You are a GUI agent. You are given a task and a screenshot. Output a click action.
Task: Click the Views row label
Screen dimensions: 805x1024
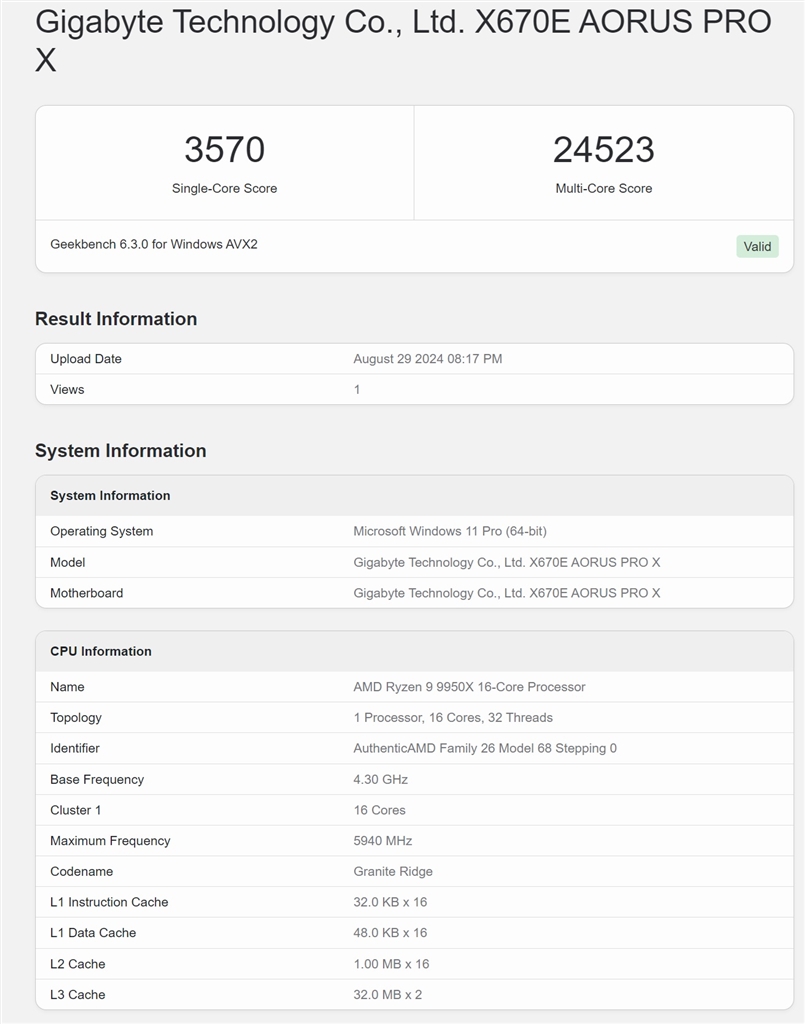67,389
